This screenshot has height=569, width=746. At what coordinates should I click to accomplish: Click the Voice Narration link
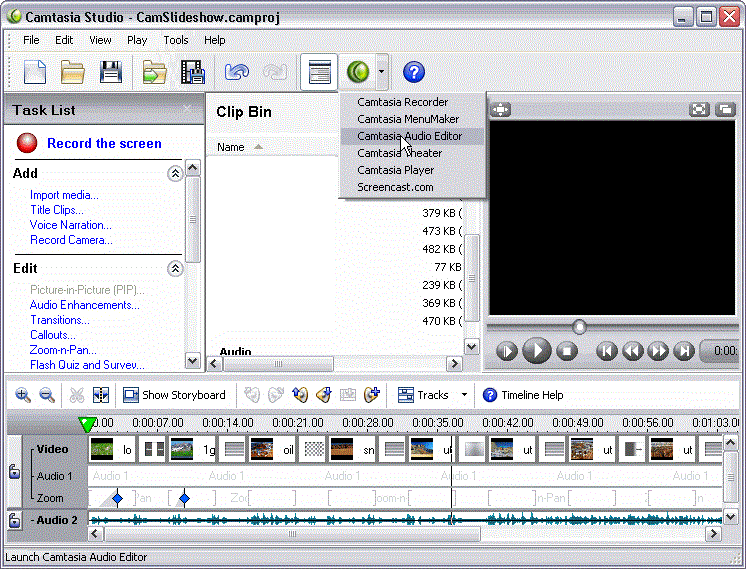point(70,225)
